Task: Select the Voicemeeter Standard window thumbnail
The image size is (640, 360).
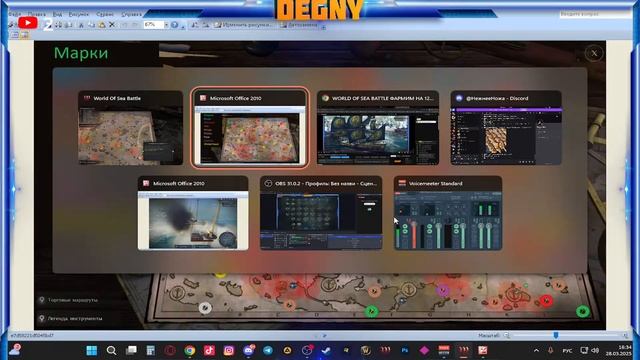Action: tap(448, 213)
